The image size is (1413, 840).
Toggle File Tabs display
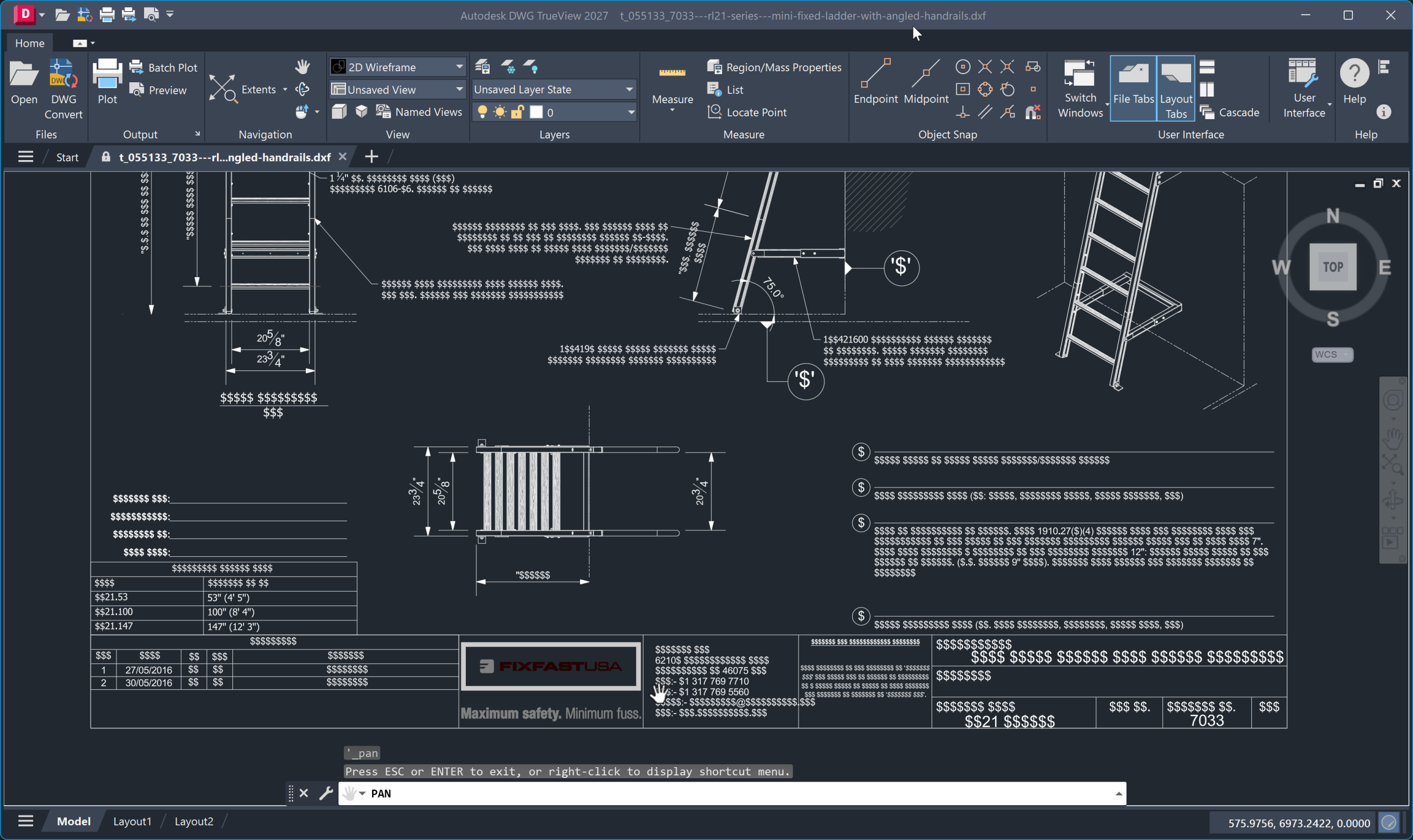click(x=1133, y=88)
